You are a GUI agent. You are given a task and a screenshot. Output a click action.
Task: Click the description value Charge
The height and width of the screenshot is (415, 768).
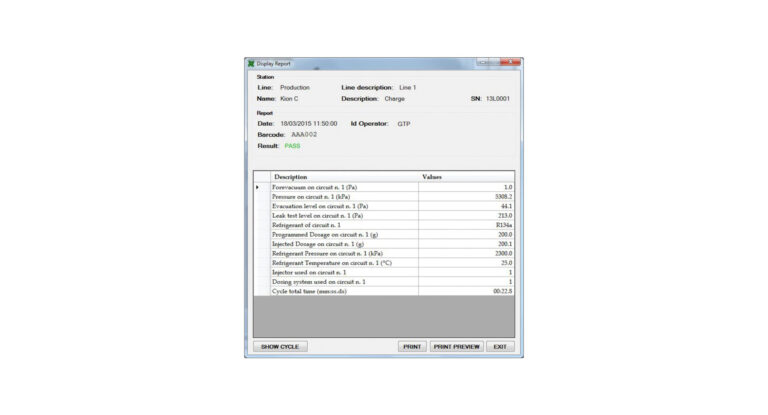[x=395, y=98]
